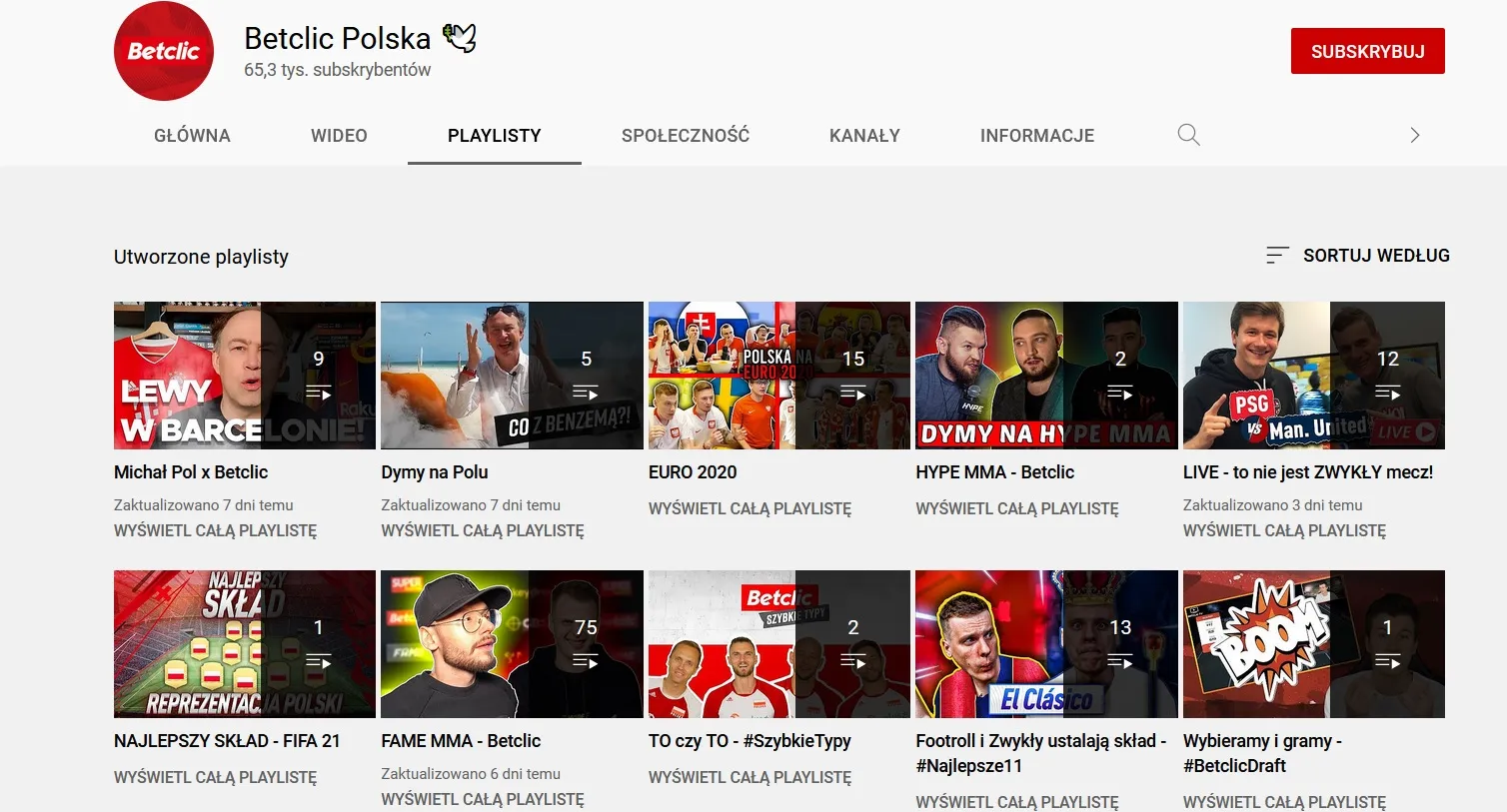Click the playlist icon on FIFA 21 thumbnail
Viewport: 1507px width, 812px height.
(x=319, y=661)
